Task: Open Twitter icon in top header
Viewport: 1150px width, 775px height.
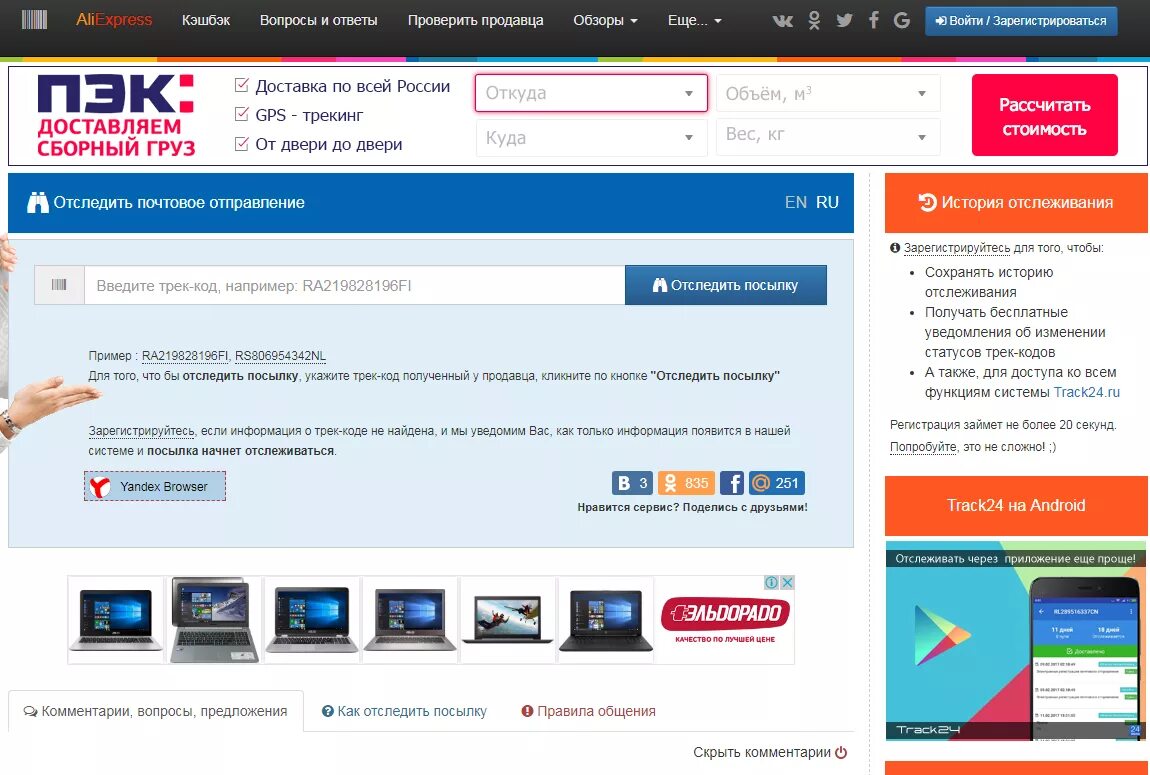Action: (x=844, y=21)
